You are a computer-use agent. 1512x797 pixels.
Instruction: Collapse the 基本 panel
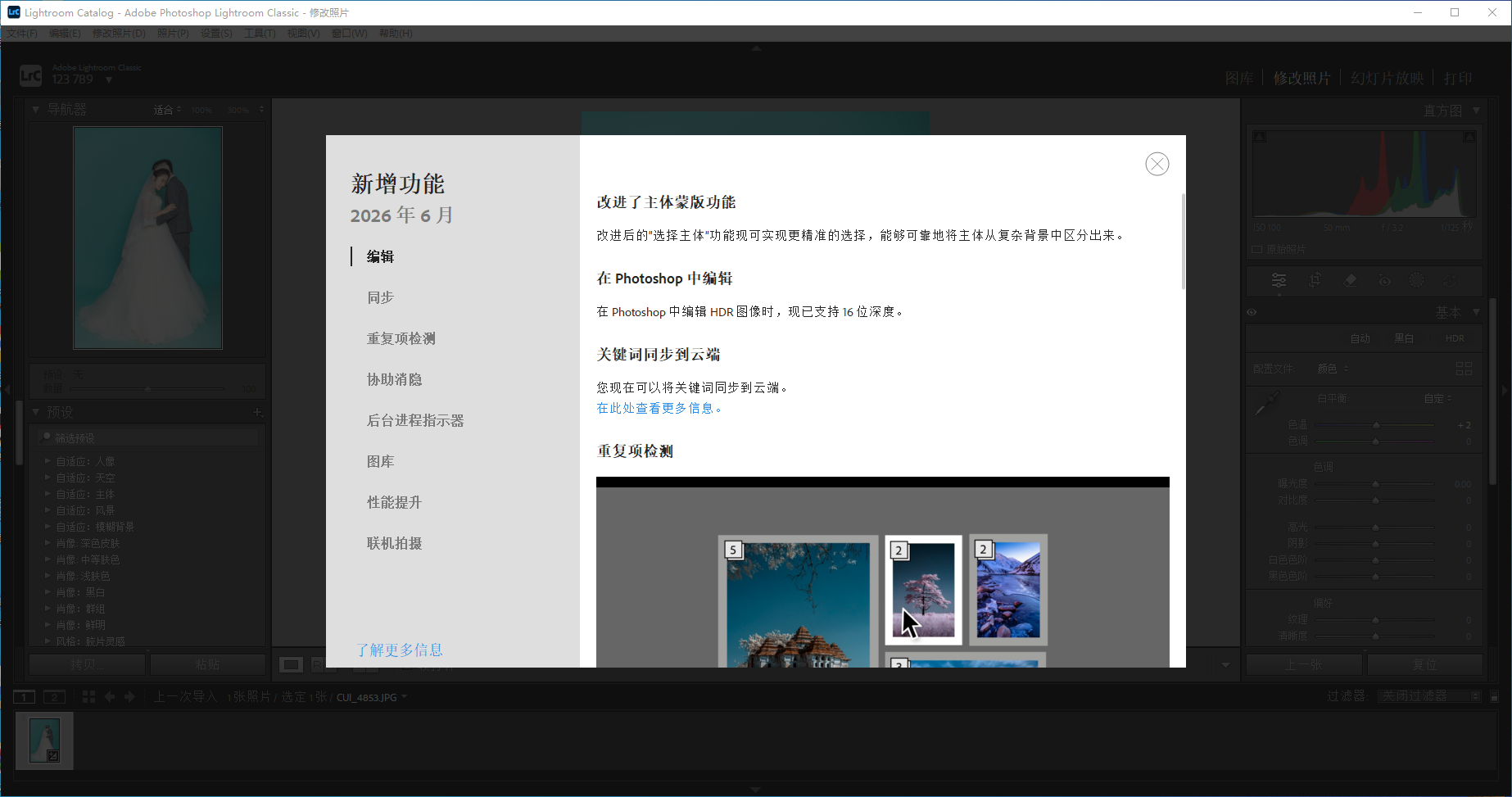1477,312
